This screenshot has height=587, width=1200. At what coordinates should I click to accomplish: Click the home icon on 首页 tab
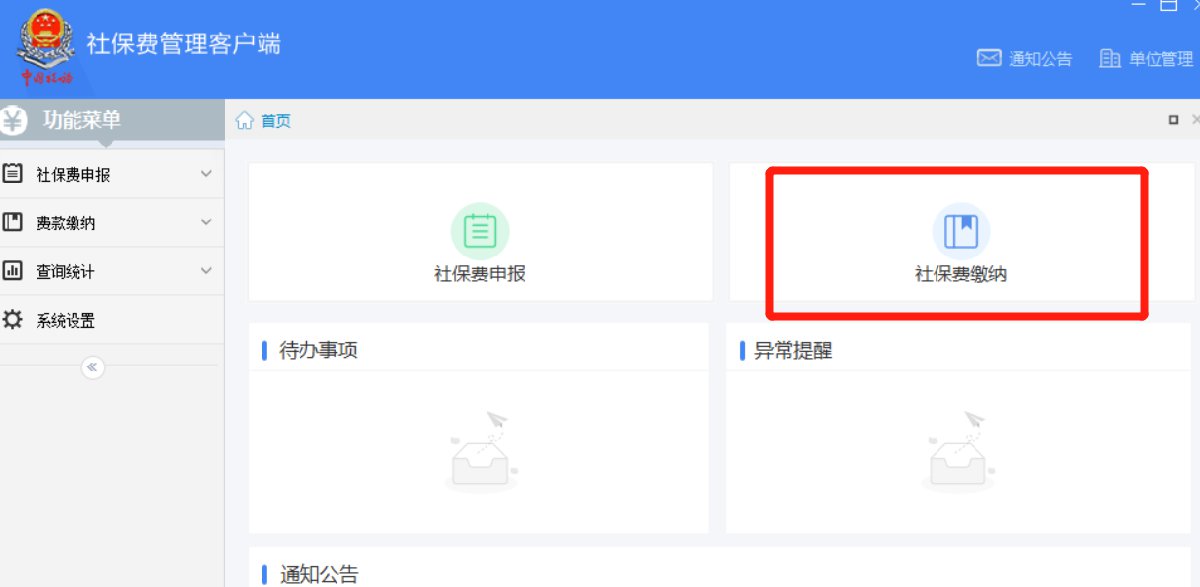click(x=244, y=121)
